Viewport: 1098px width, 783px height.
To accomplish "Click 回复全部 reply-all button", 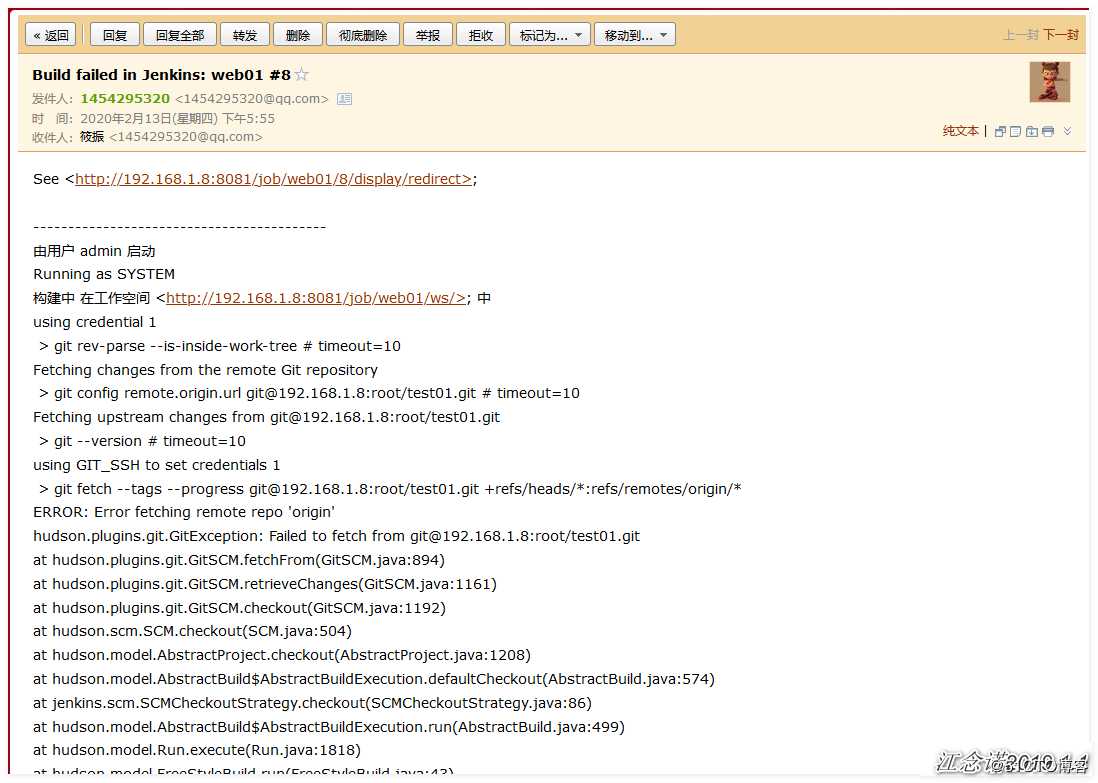I will tap(180, 35).
